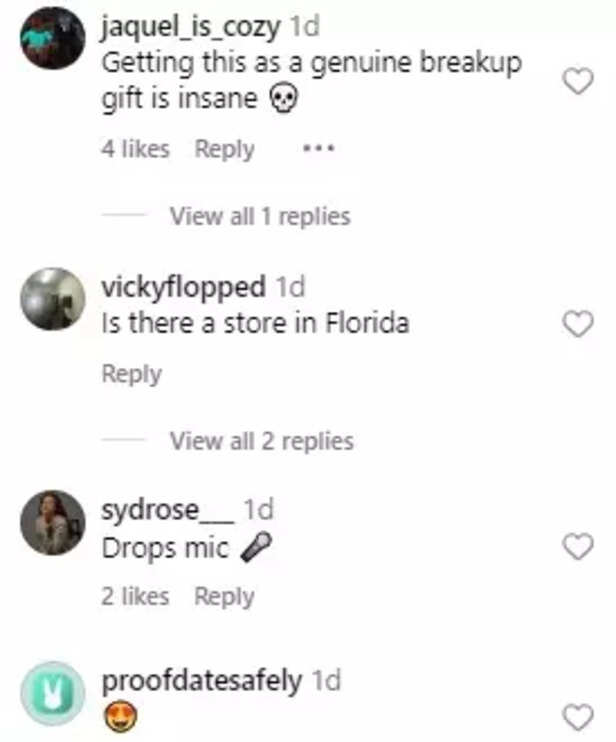Screen dimensions: 616x742
Task: Like sydrose__'s Drops mic comment
Action: [x=578, y=546]
